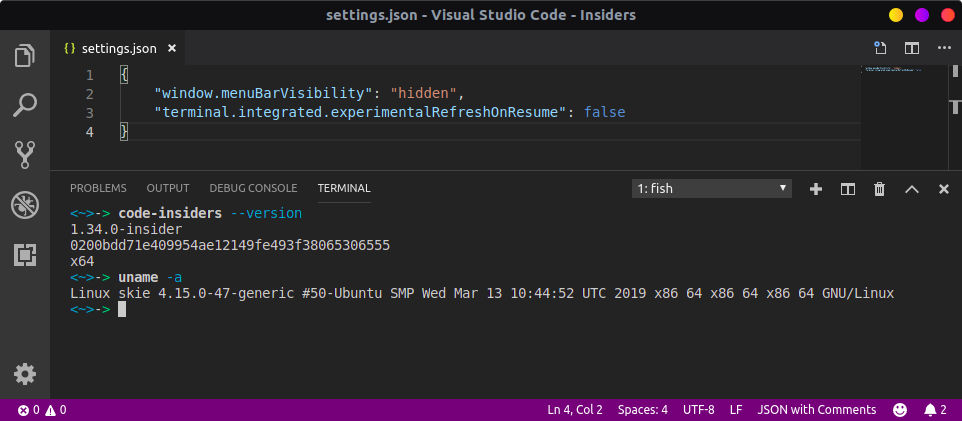Kill the terminal with trash icon
The width and height of the screenshot is (962, 421).
pos(880,189)
